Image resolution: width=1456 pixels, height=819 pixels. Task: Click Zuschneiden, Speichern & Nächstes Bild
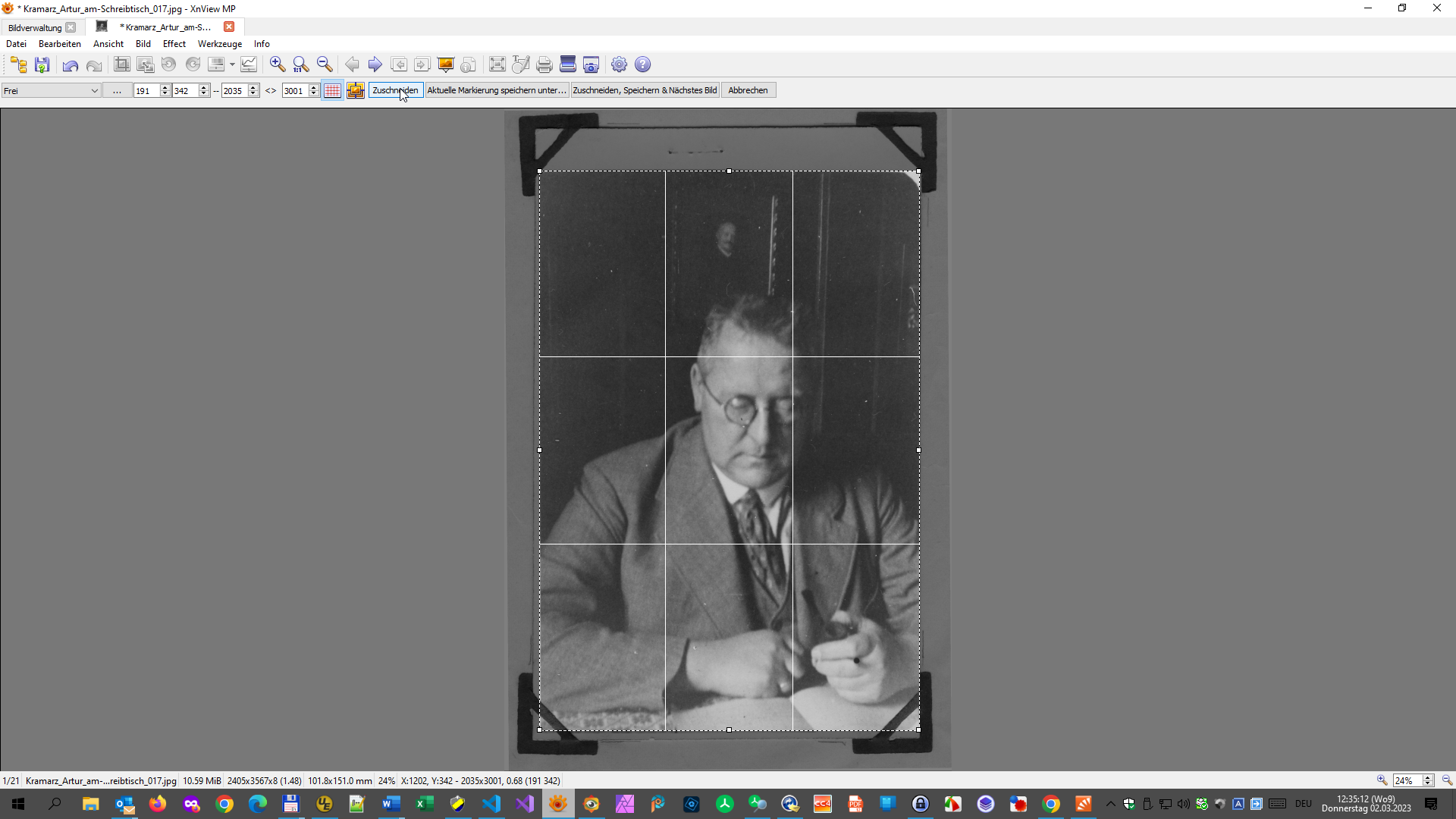pos(645,90)
